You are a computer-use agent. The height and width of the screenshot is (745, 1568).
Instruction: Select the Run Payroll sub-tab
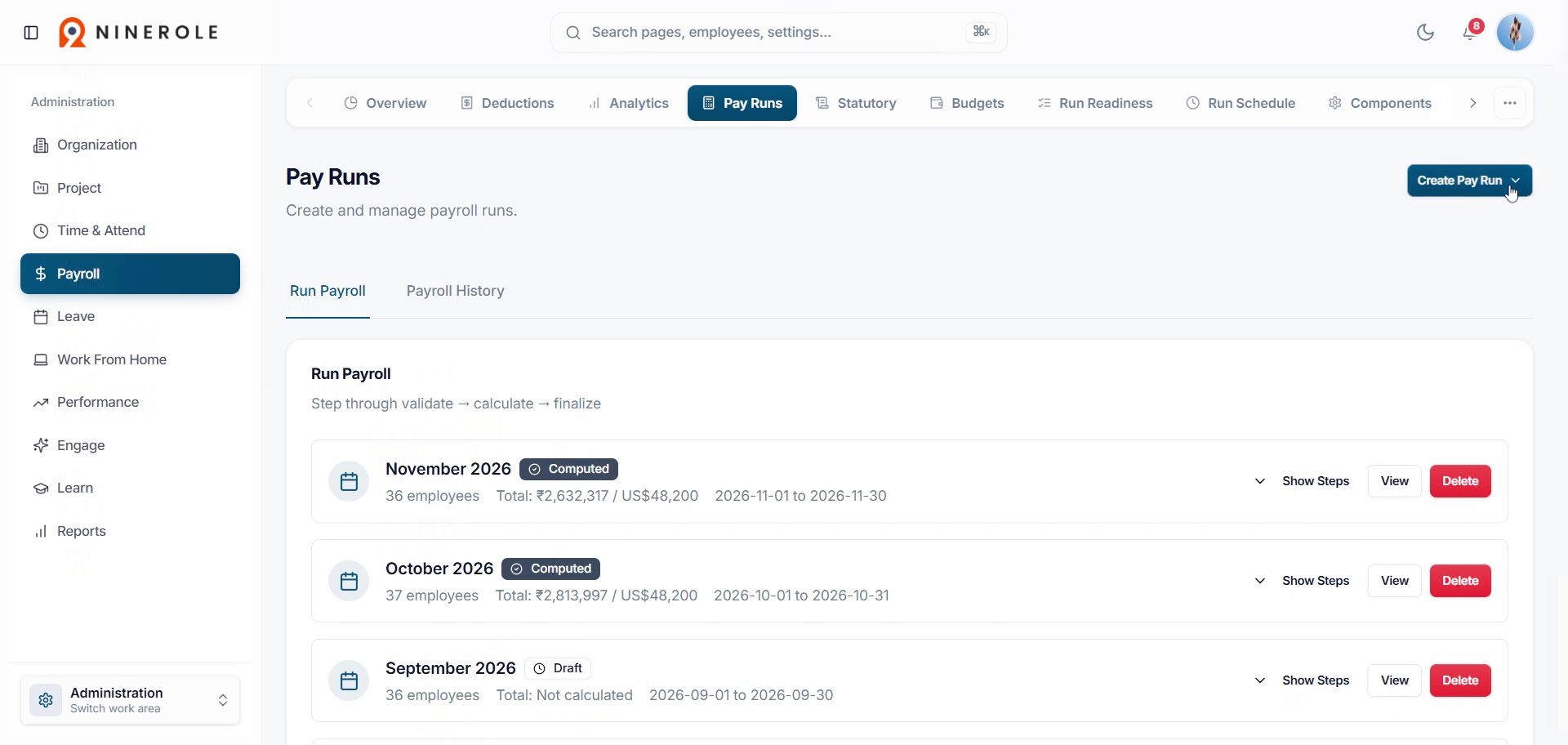[x=327, y=291]
